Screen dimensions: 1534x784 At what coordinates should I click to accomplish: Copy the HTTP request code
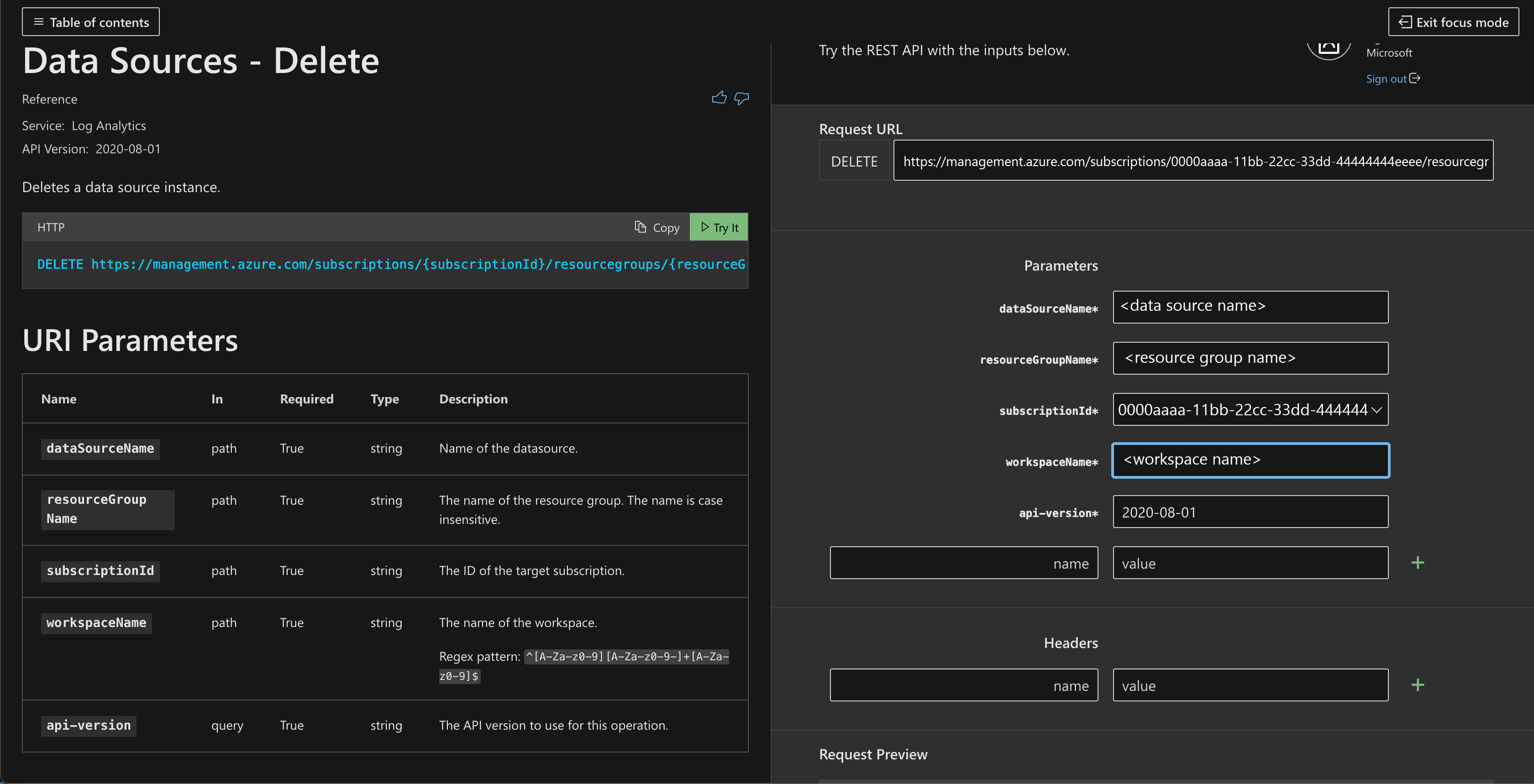click(x=657, y=227)
